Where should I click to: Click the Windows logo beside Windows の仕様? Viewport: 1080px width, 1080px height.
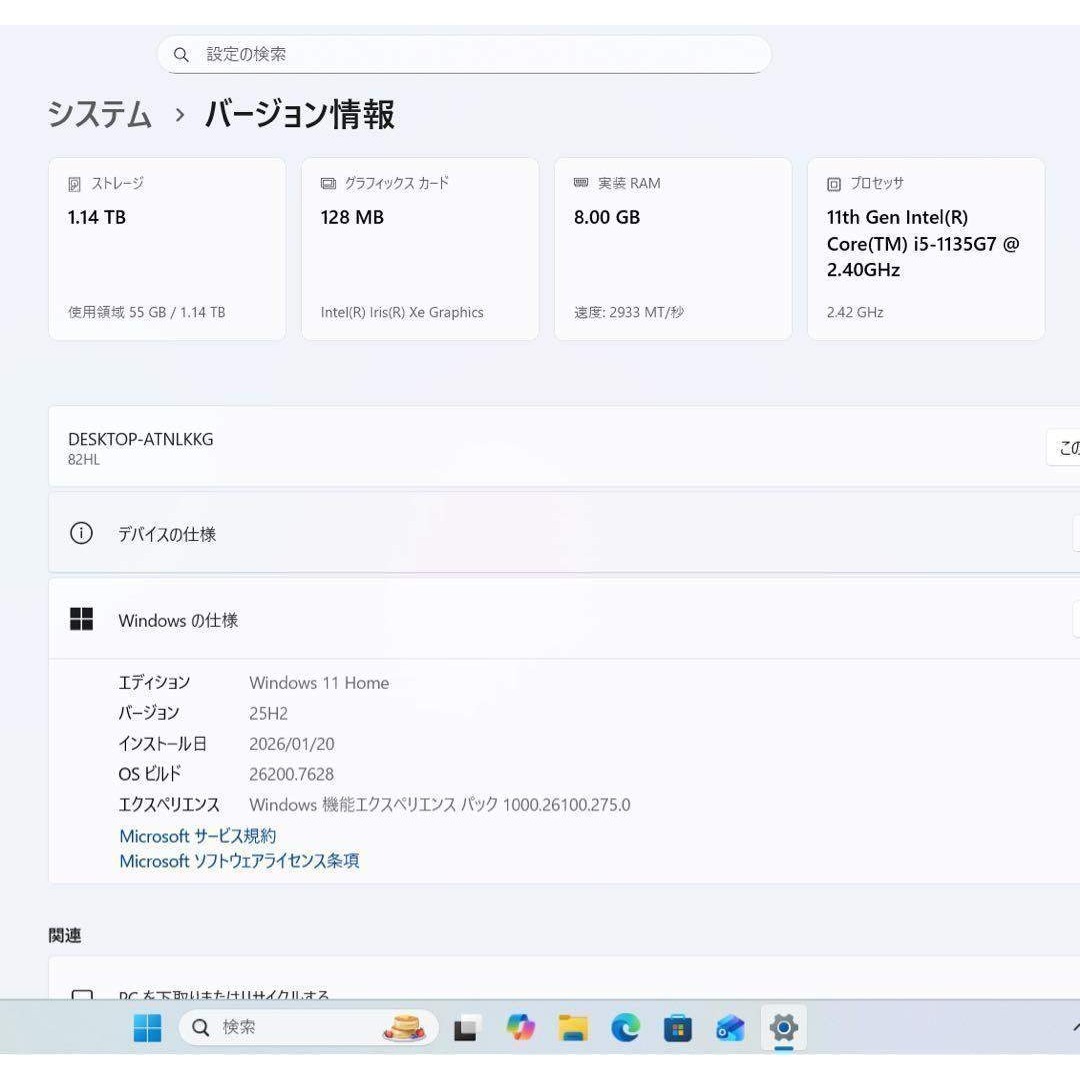(x=81, y=617)
